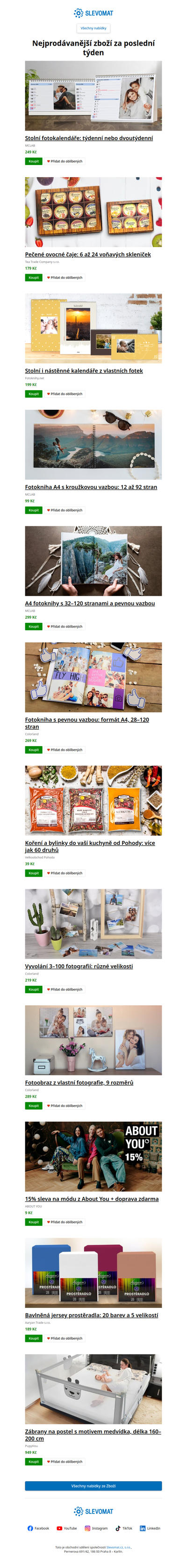Viewport: 187px width, 1568px height.
Task: Click the Vyvolání fotografií product image
Action: tap(93, 923)
